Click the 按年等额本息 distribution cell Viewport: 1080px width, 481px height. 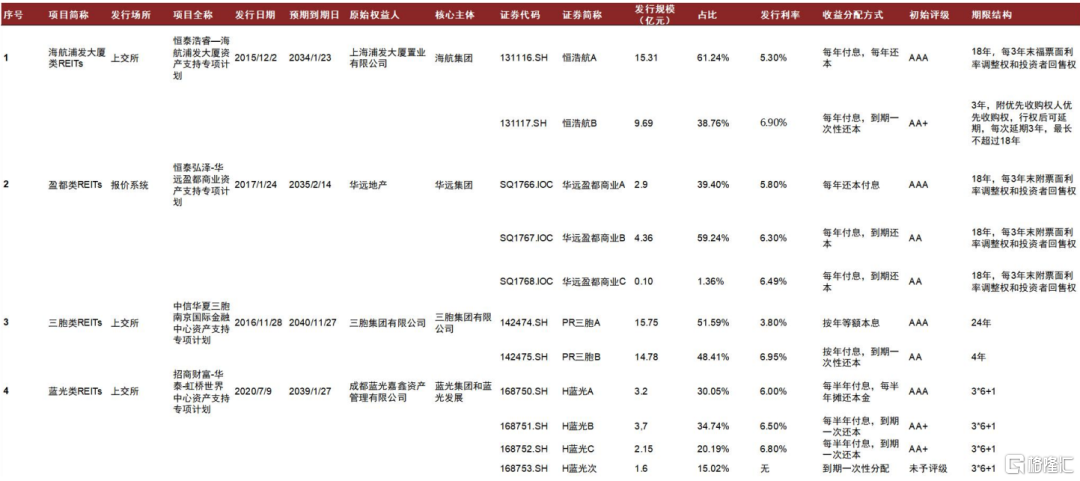(851, 323)
